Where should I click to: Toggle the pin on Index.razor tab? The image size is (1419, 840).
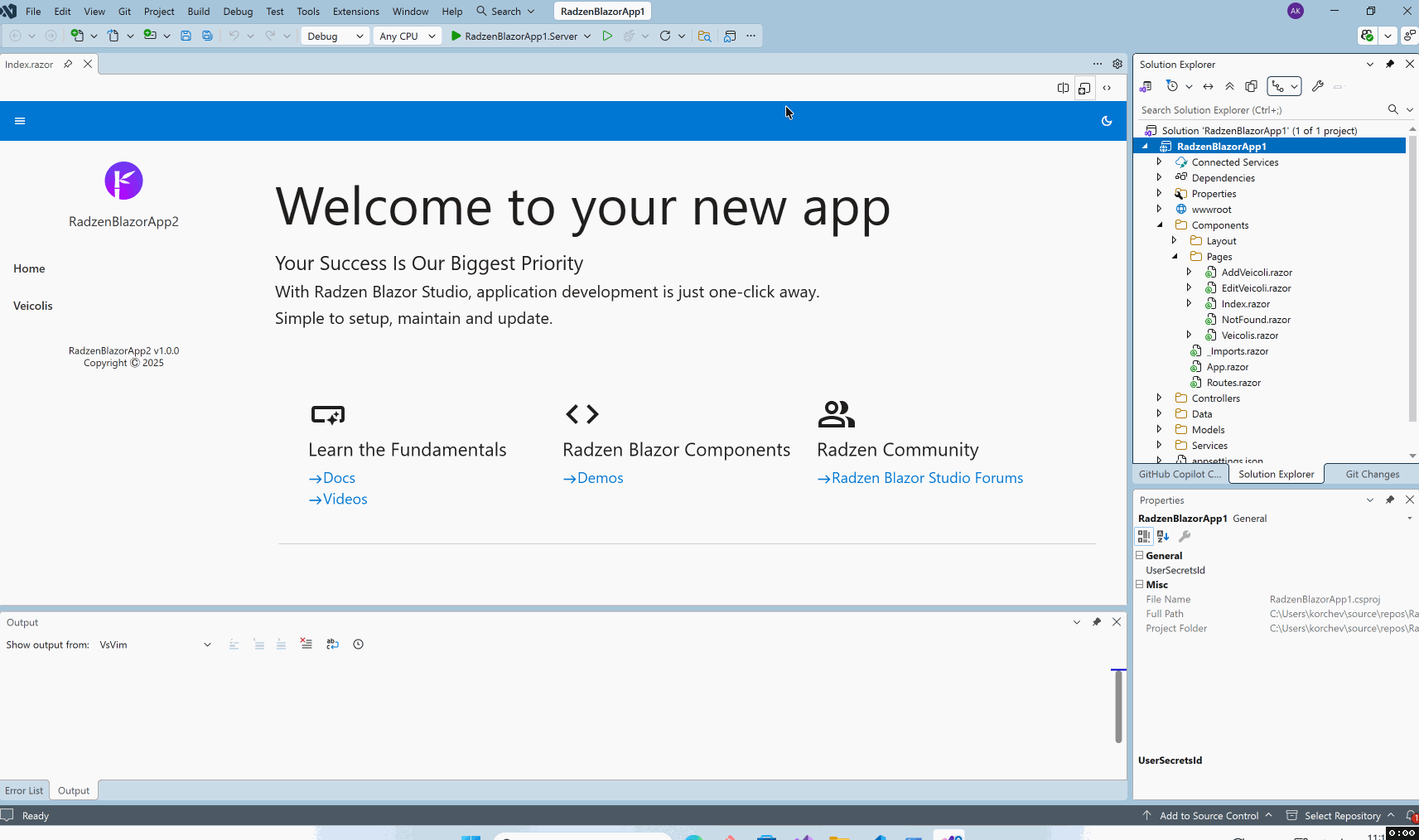point(68,64)
